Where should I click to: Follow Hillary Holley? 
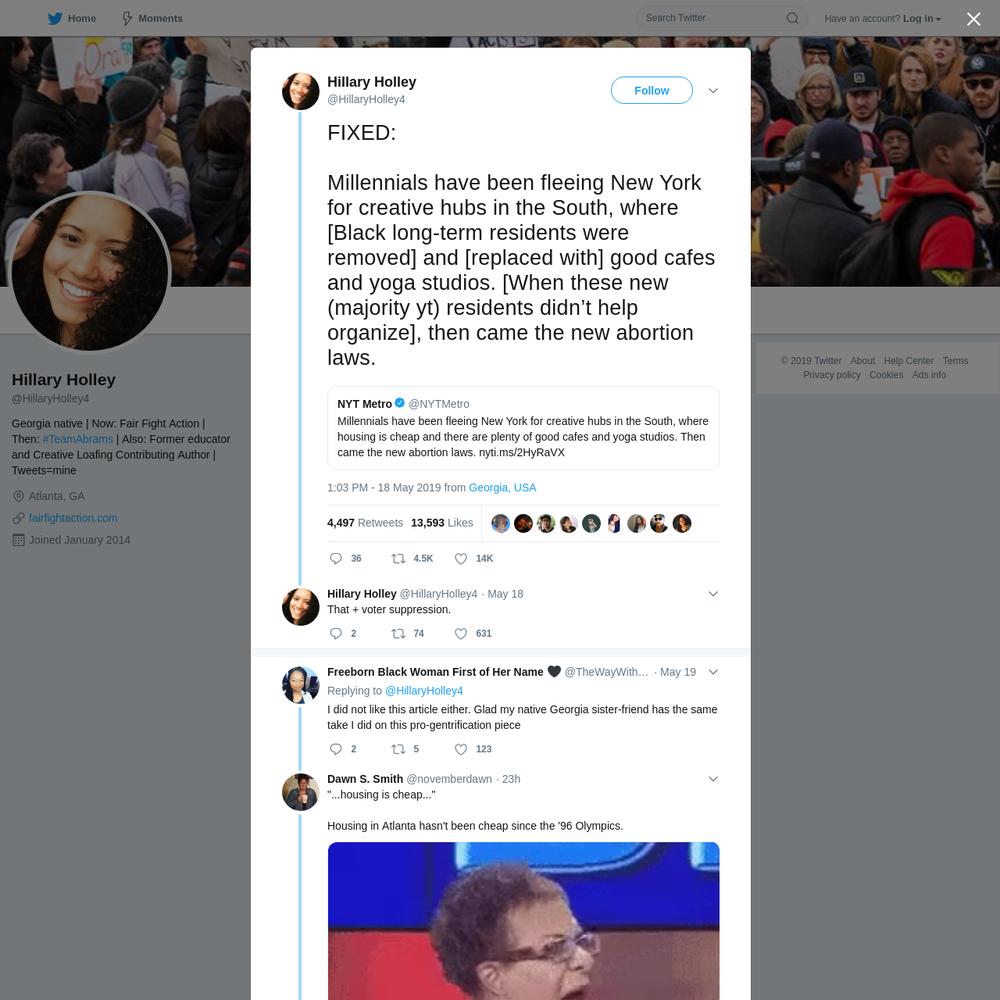[x=651, y=91]
